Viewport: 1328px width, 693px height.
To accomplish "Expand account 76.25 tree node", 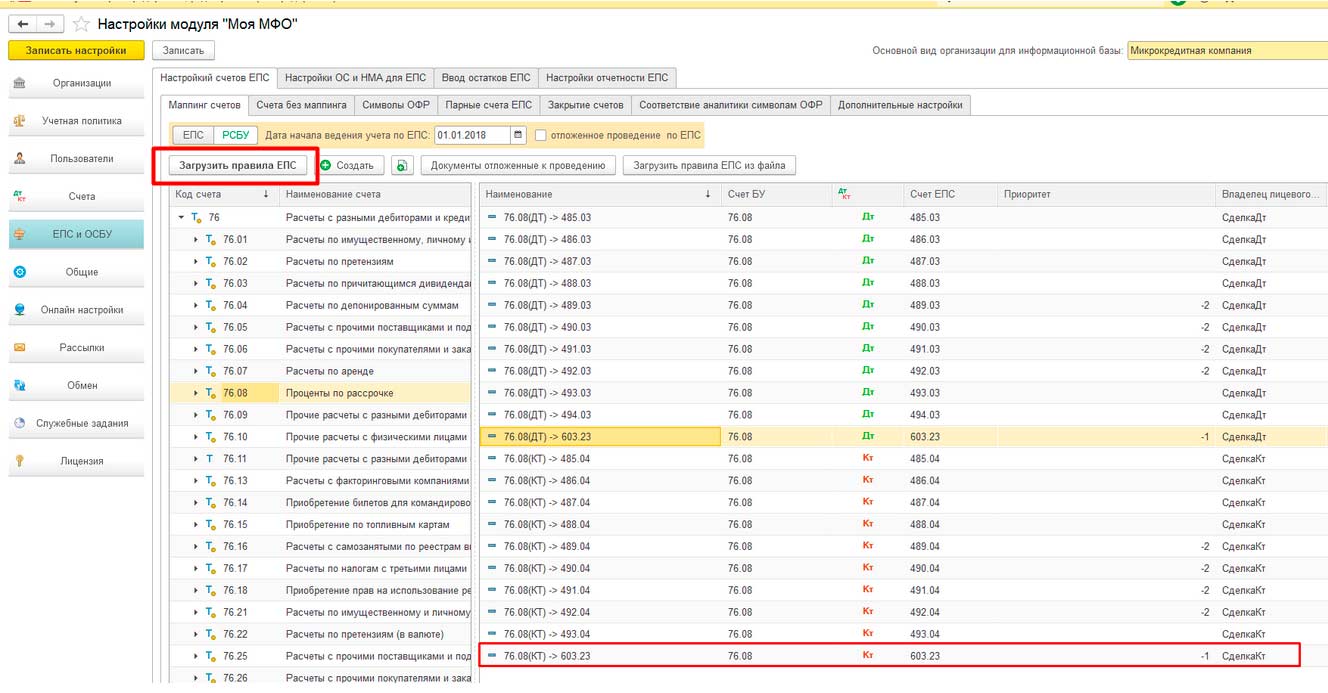I will (x=196, y=656).
